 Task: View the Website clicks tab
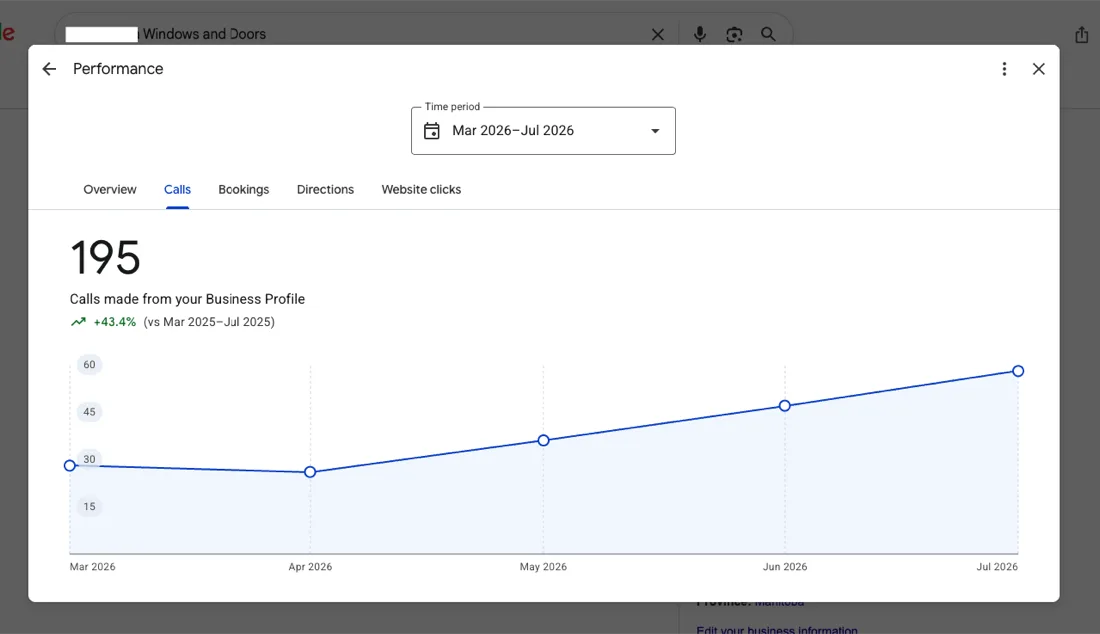point(421,189)
